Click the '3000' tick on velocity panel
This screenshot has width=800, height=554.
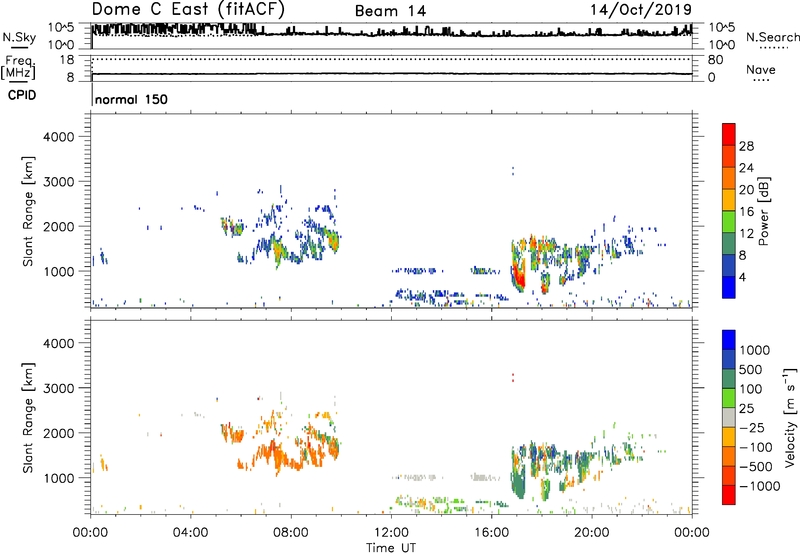tap(59, 388)
